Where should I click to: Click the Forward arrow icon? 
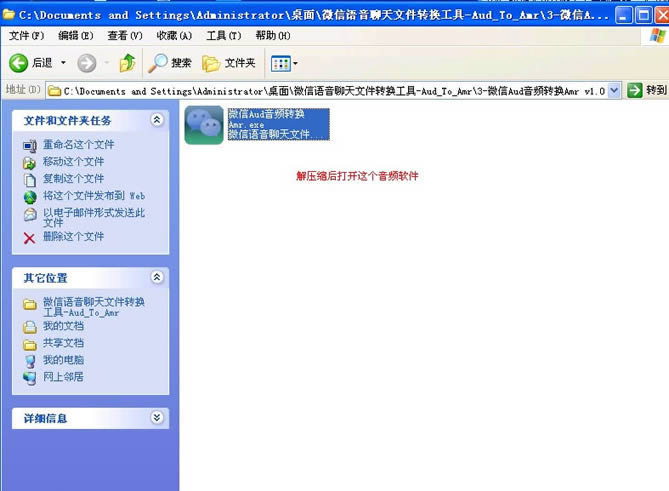click(x=87, y=63)
